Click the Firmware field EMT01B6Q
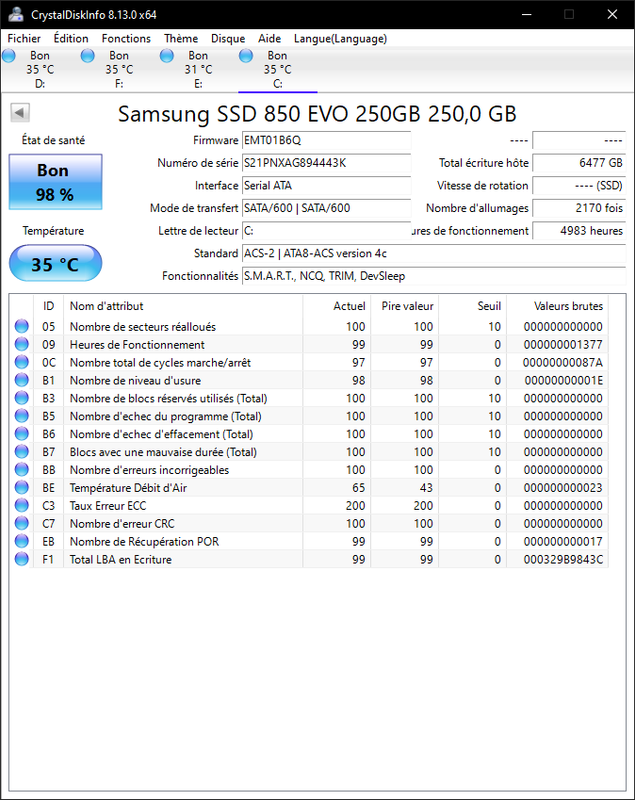 [x=326, y=140]
